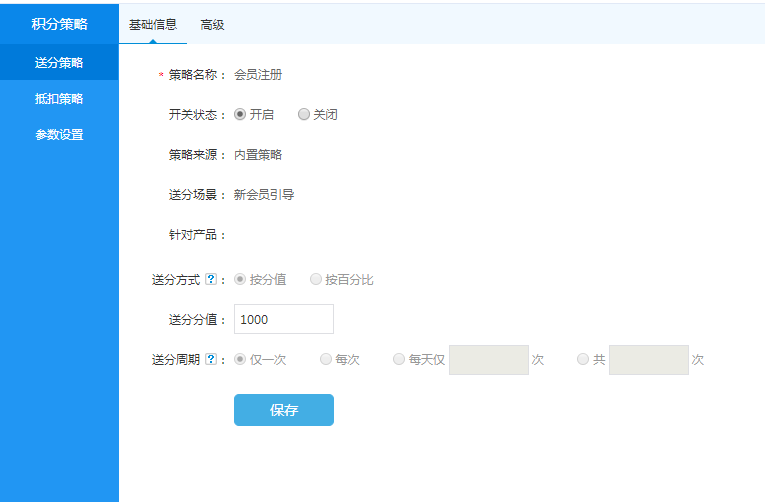Select the 开启 radio button
765x502 pixels.
tap(240, 115)
